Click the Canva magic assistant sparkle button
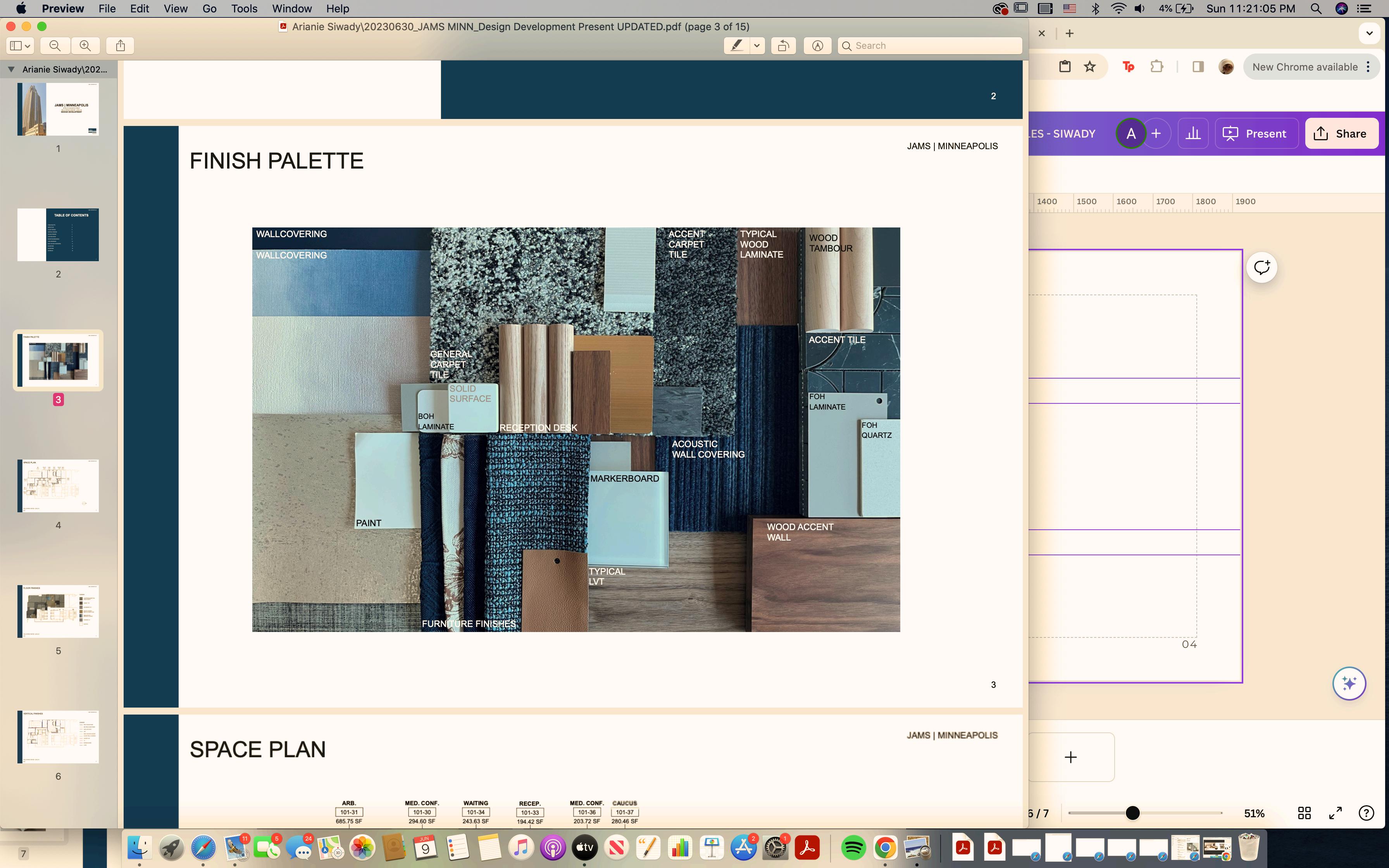 (1349, 683)
